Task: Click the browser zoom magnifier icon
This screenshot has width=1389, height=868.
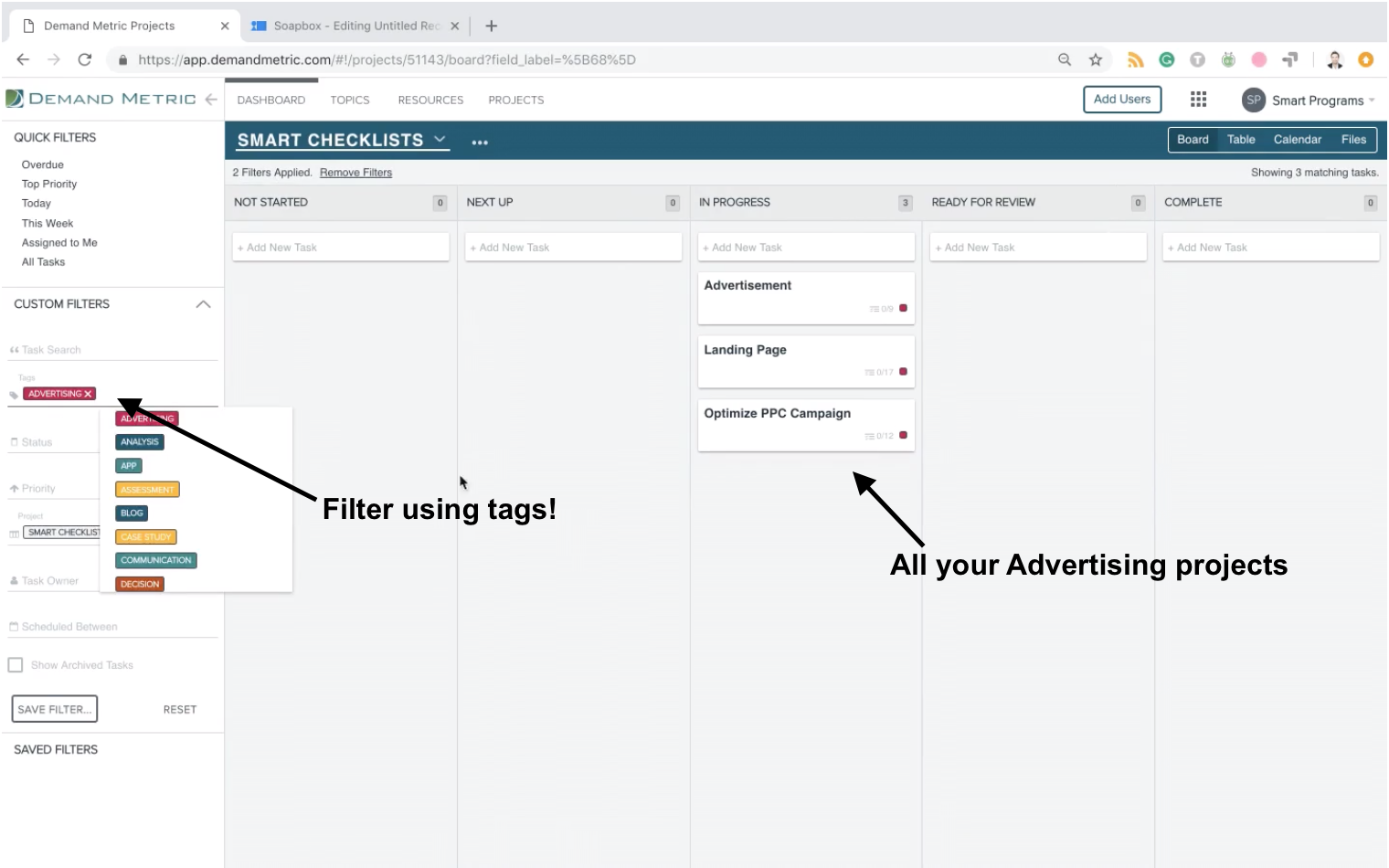Action: coord(1065,59)
